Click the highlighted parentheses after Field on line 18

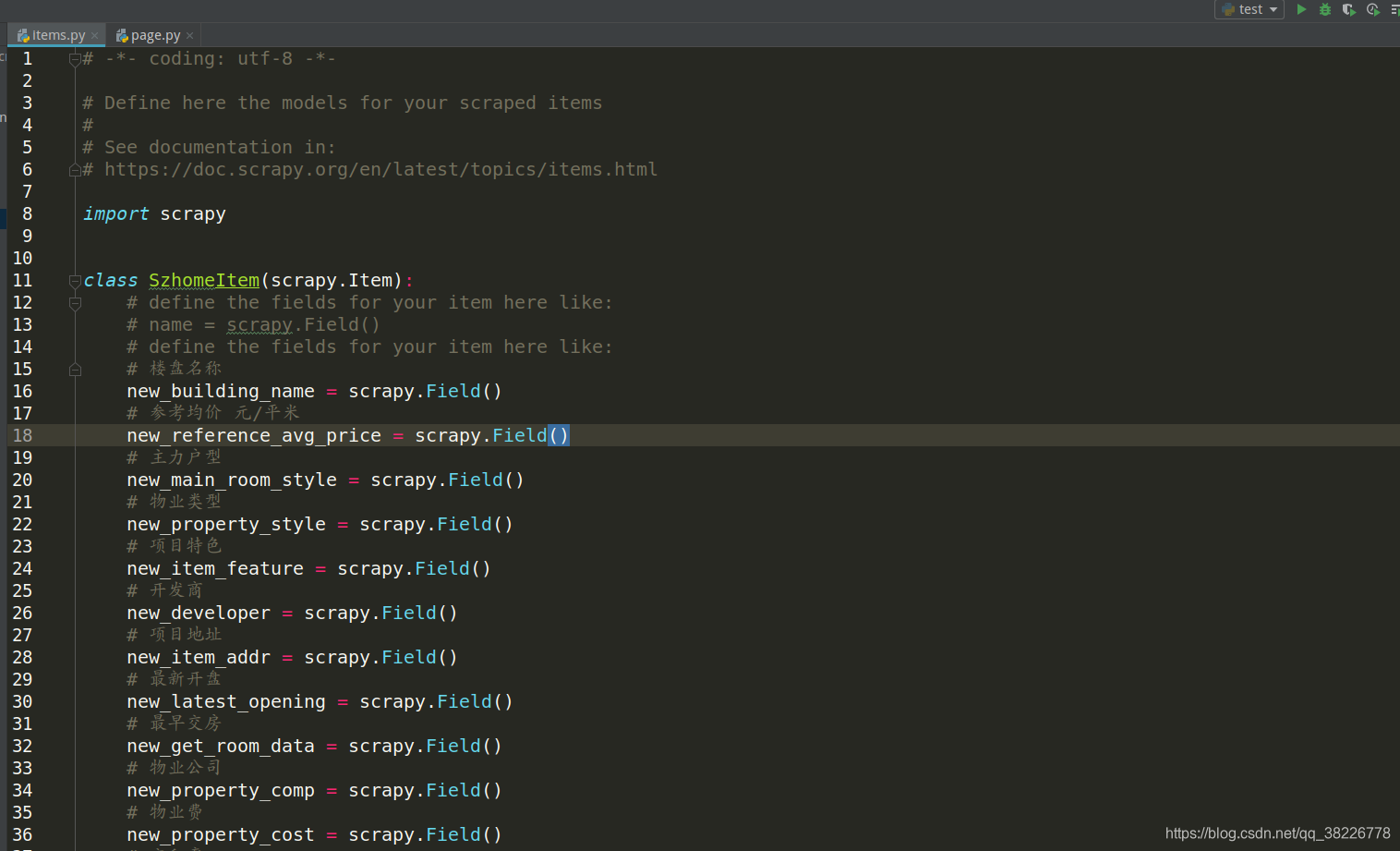(559, 435)
